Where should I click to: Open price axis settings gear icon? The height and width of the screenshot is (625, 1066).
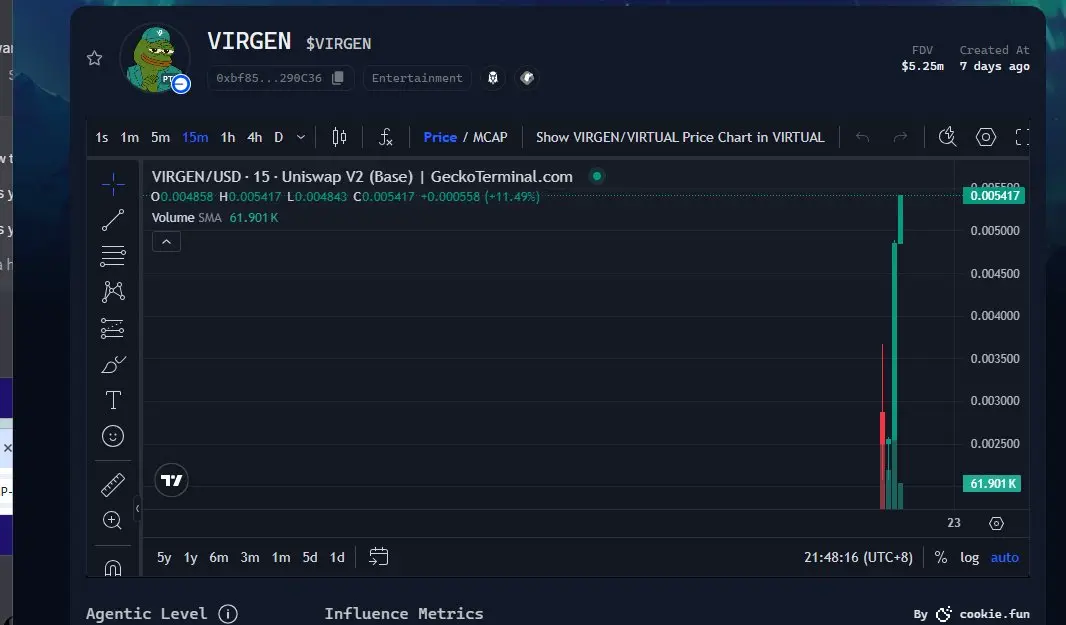996,523
